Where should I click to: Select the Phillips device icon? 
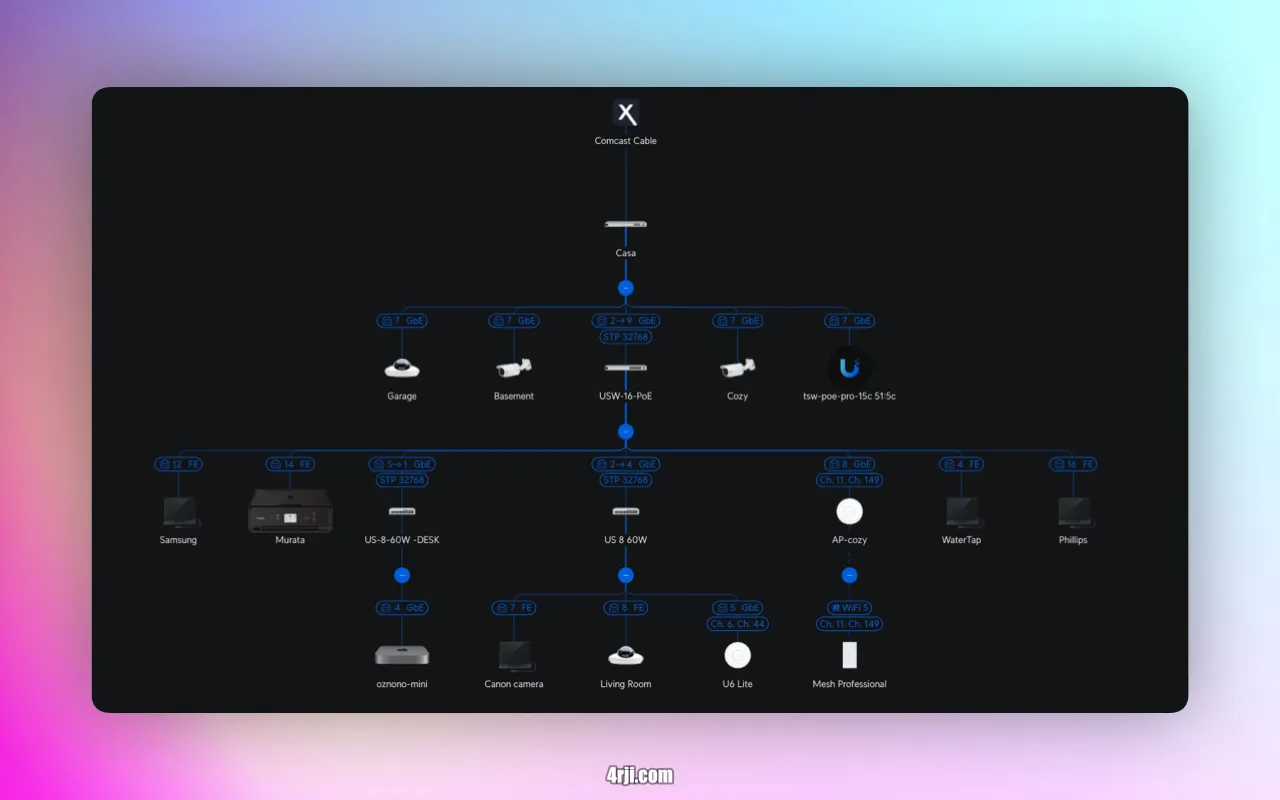(x=1072, y=510)
